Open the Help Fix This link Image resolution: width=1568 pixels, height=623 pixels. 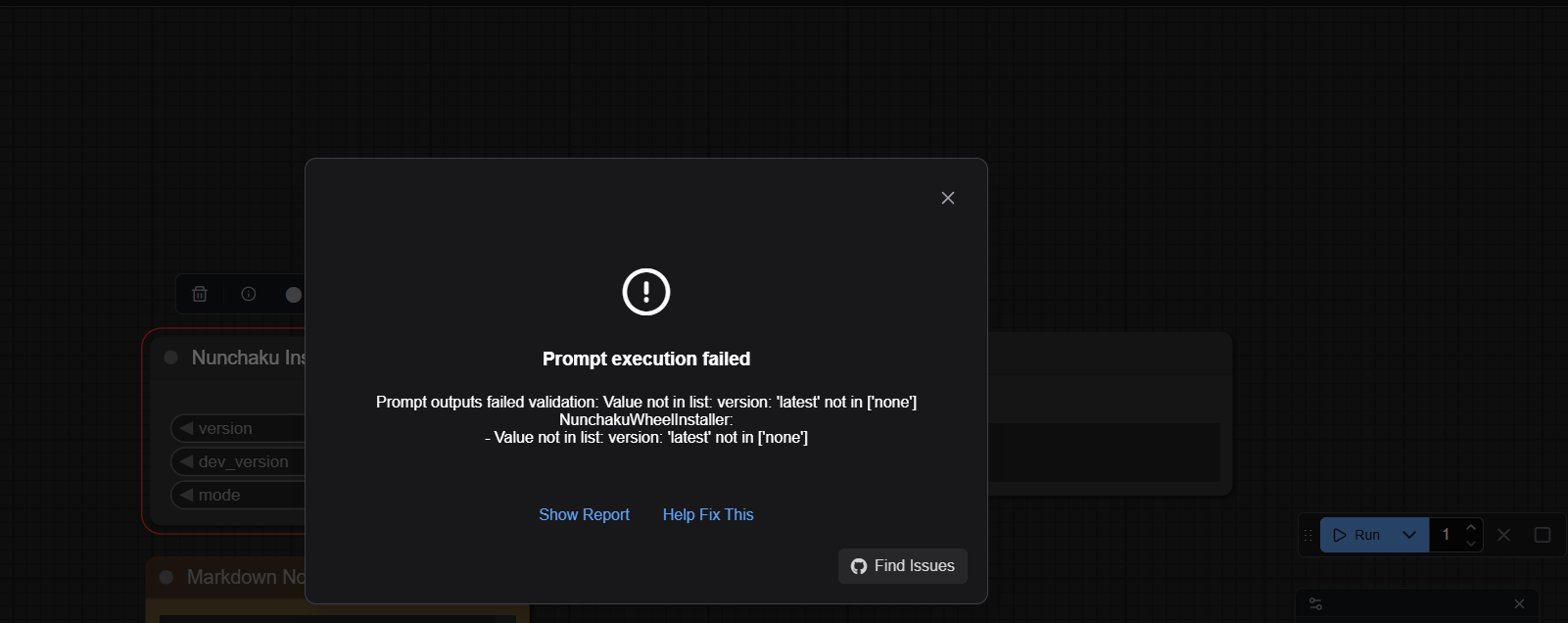click(x=708, y=514)
